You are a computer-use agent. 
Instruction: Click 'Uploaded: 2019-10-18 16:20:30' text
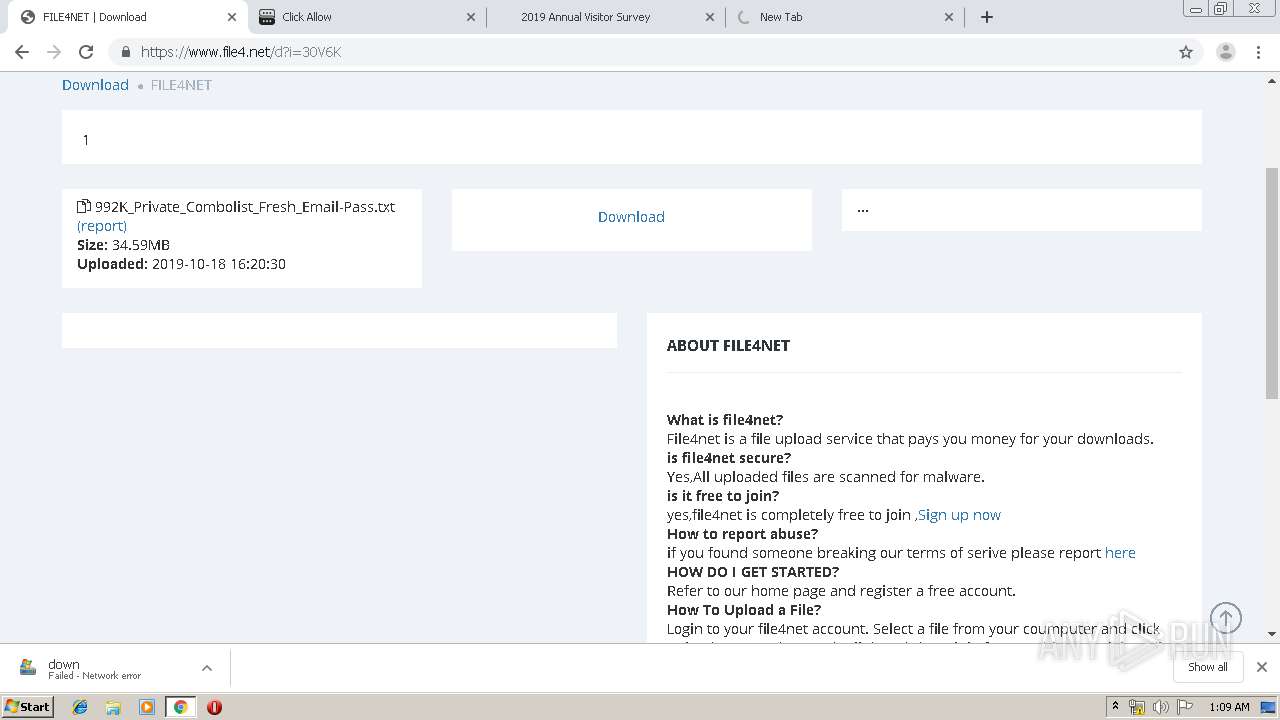point(181,264)
